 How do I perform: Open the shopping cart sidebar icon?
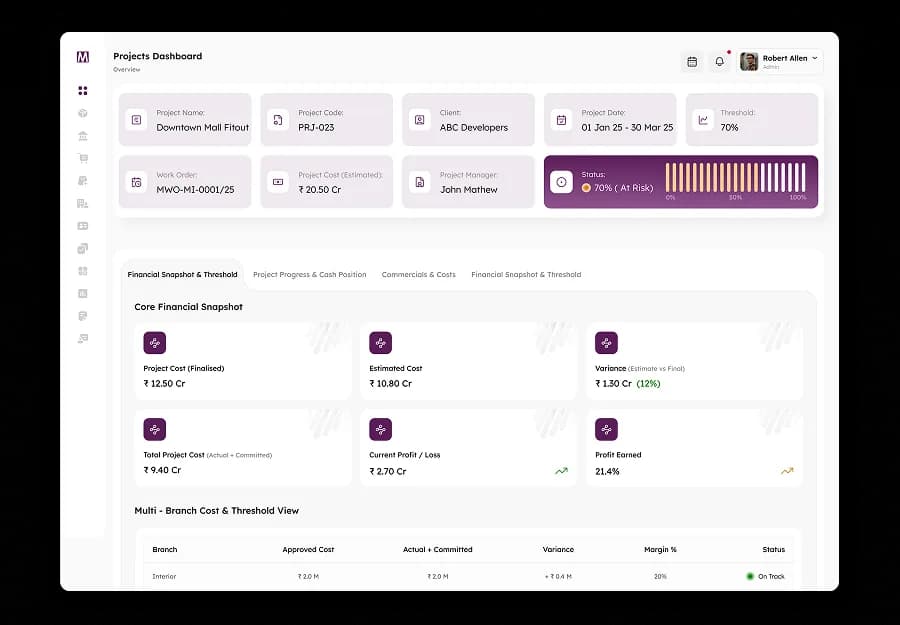(x=83, y=158)
